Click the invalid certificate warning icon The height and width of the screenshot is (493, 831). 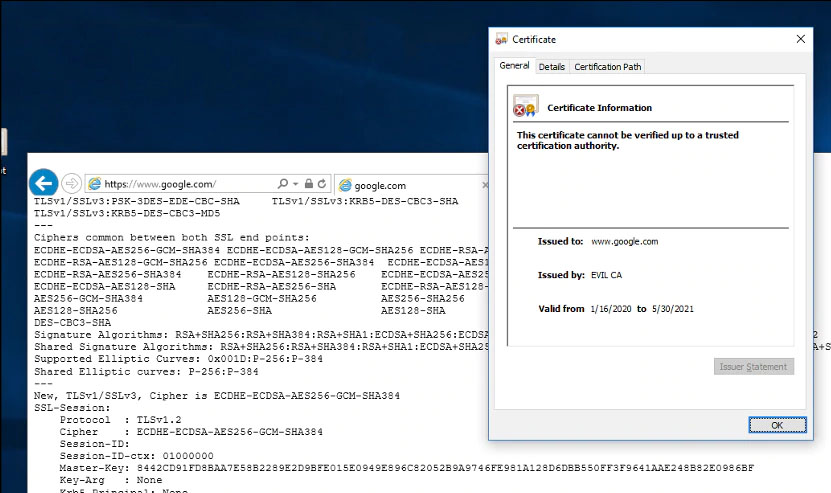pyautogui.click(x=525, y=105)
